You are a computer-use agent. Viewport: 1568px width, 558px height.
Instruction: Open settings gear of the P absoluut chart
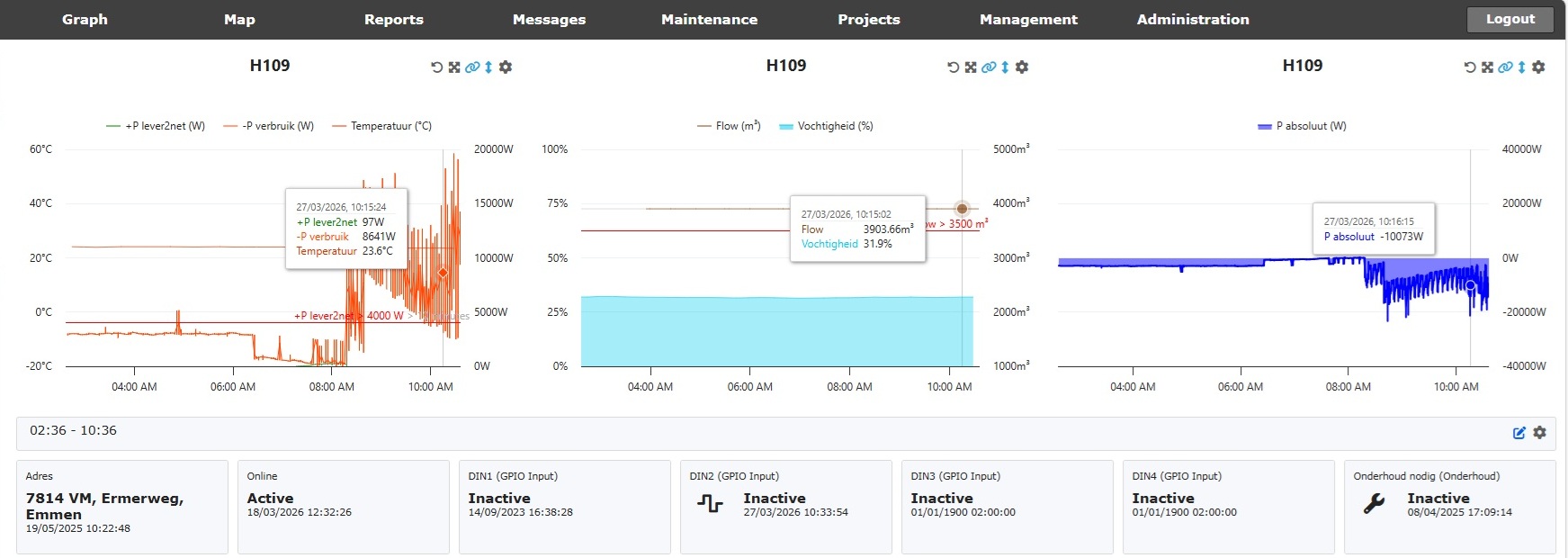(x=1538, y=67)
